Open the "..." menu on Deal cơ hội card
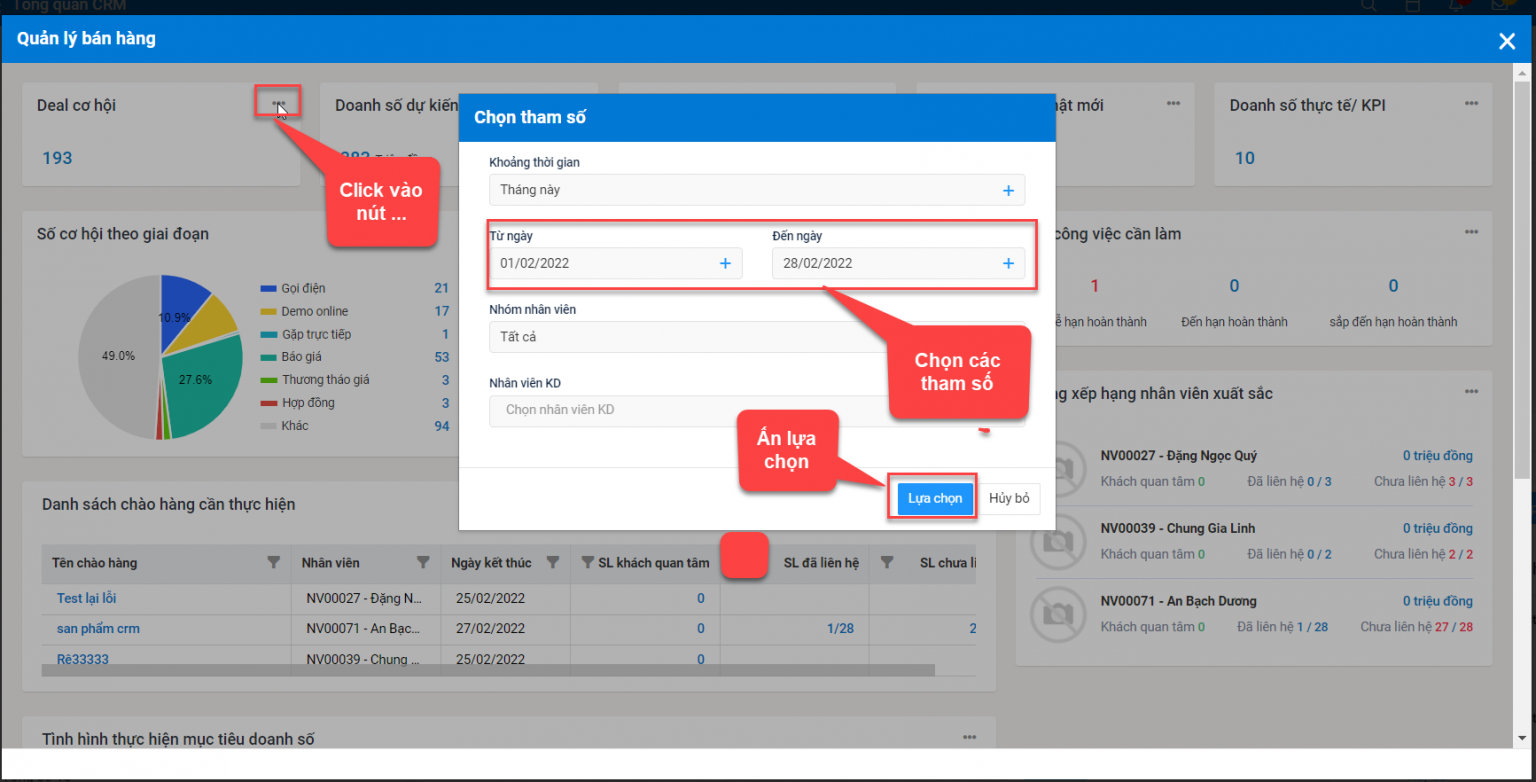 coord(280,101)
